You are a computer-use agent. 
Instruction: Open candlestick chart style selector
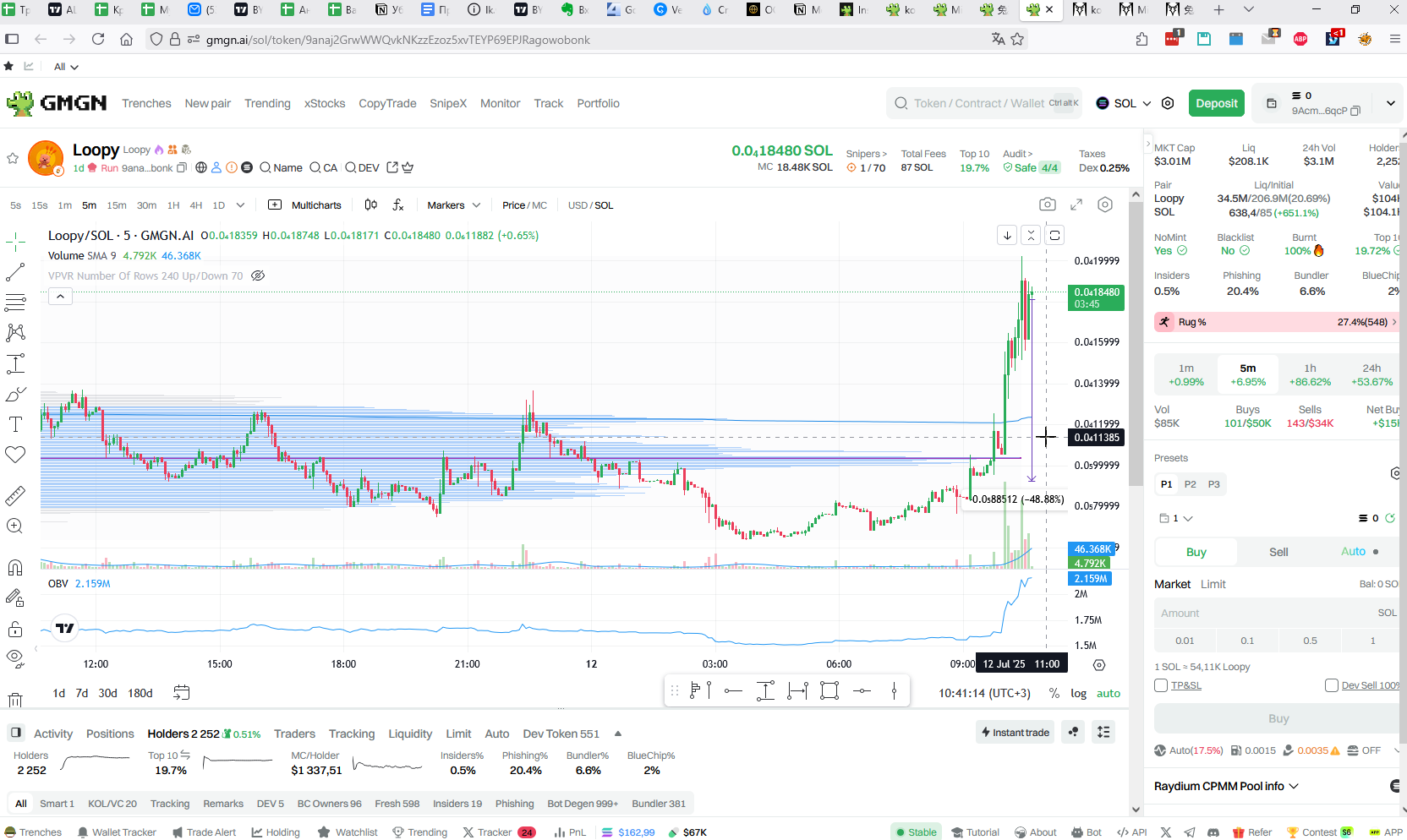point(370,205)
